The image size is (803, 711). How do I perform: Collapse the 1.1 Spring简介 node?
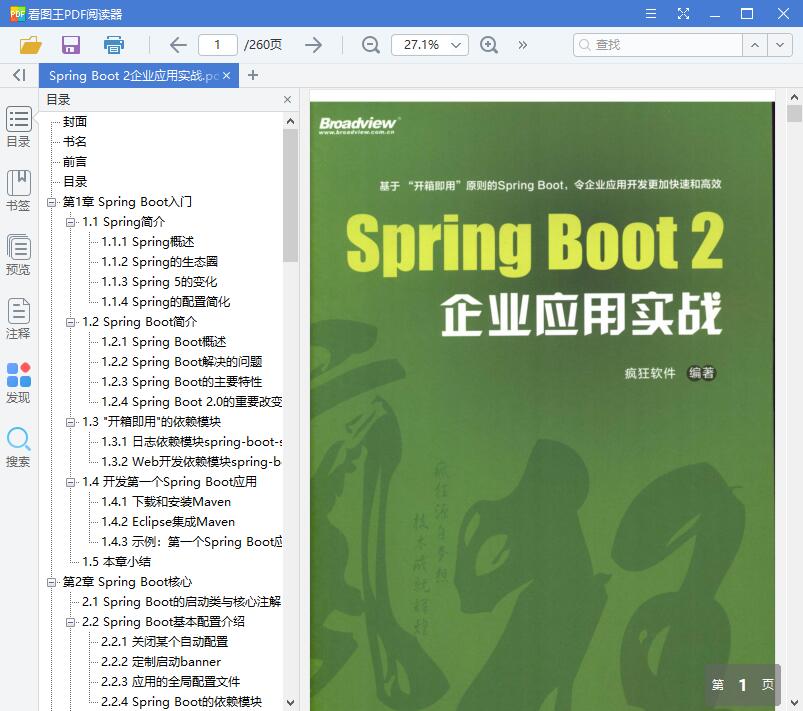[70, 222]
